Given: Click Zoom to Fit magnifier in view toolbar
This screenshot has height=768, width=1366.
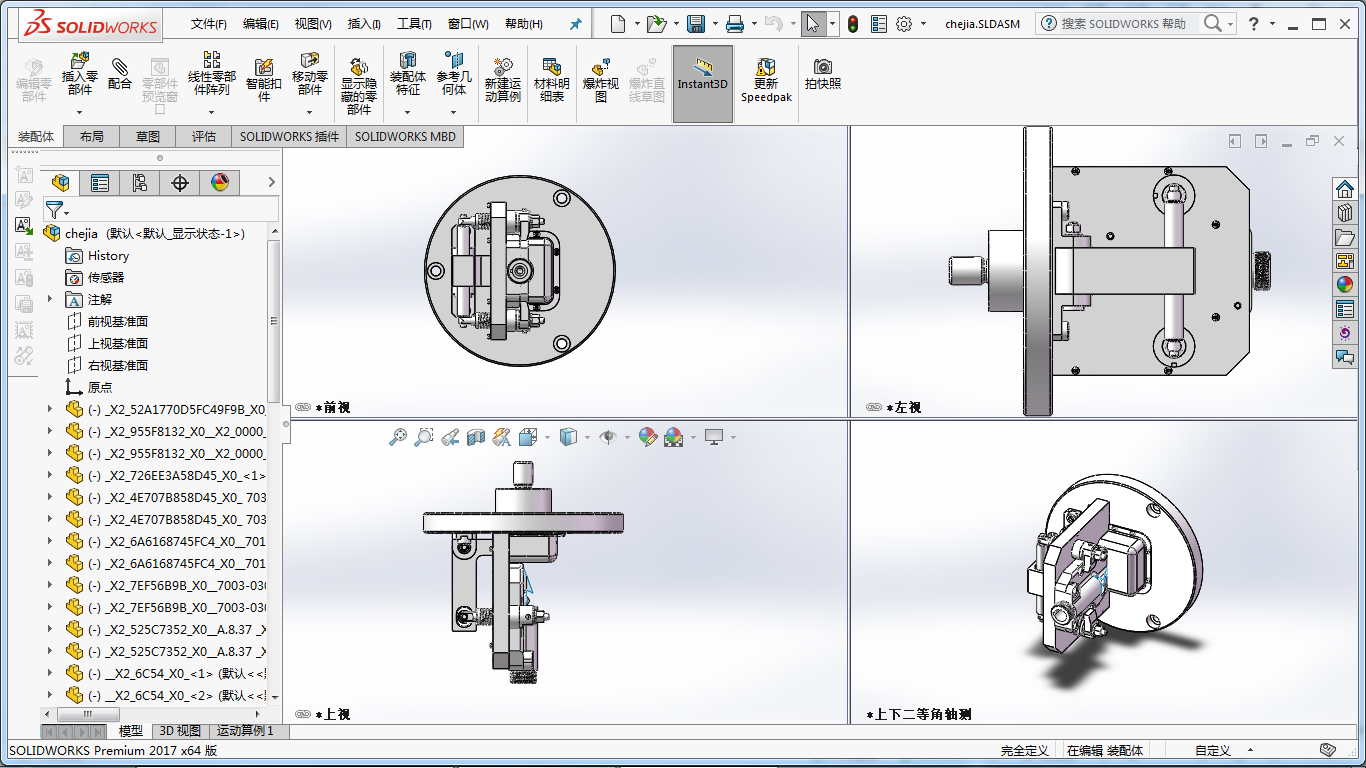Looking at the screenshot, I should click(398, 437).
